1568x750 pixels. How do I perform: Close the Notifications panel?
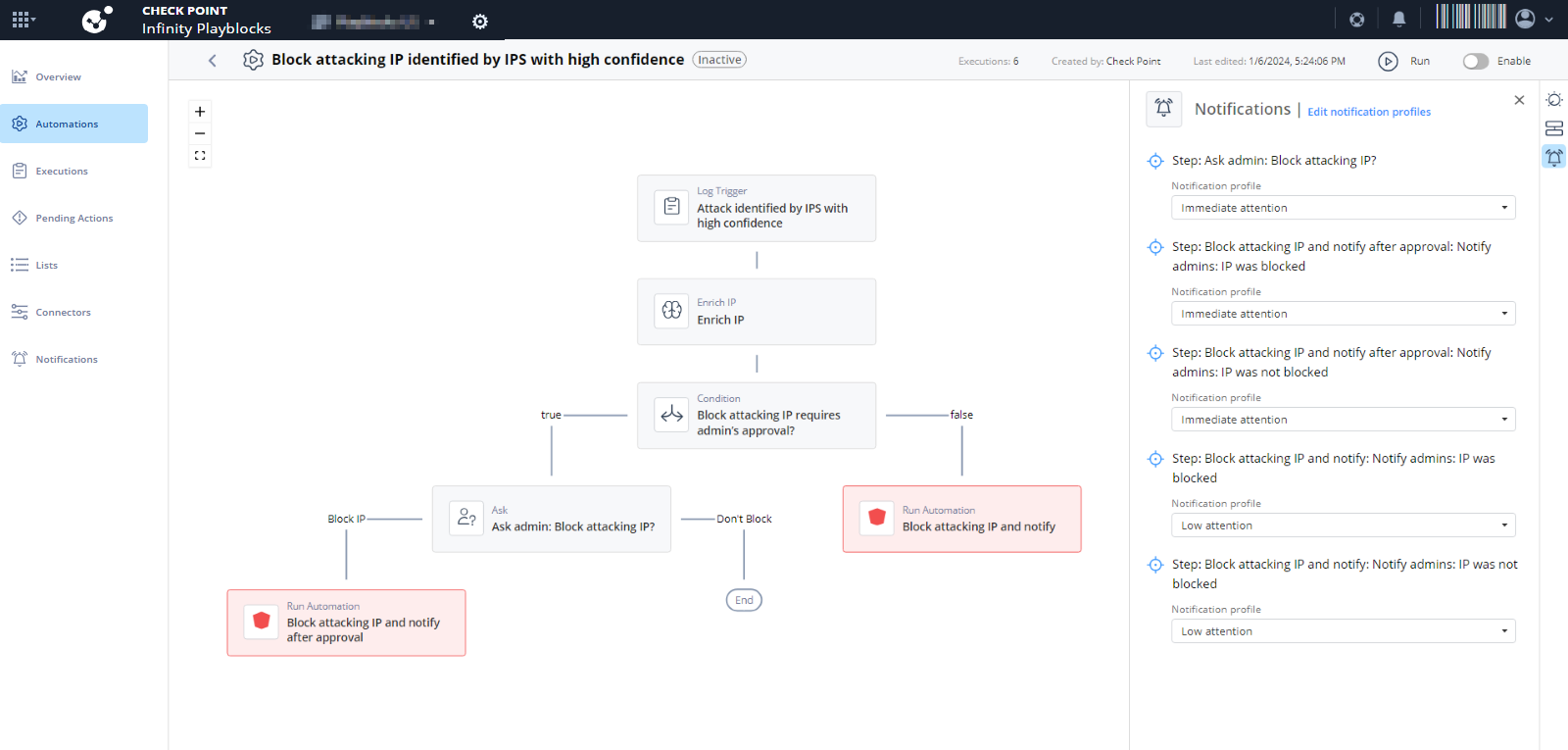(1519, 100)
